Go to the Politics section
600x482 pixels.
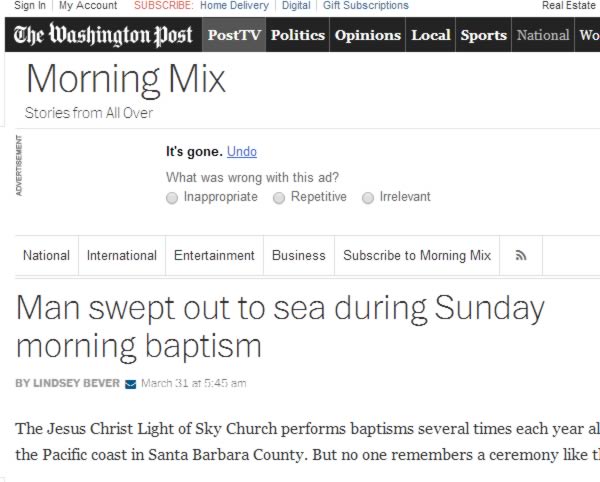(298, 35)
